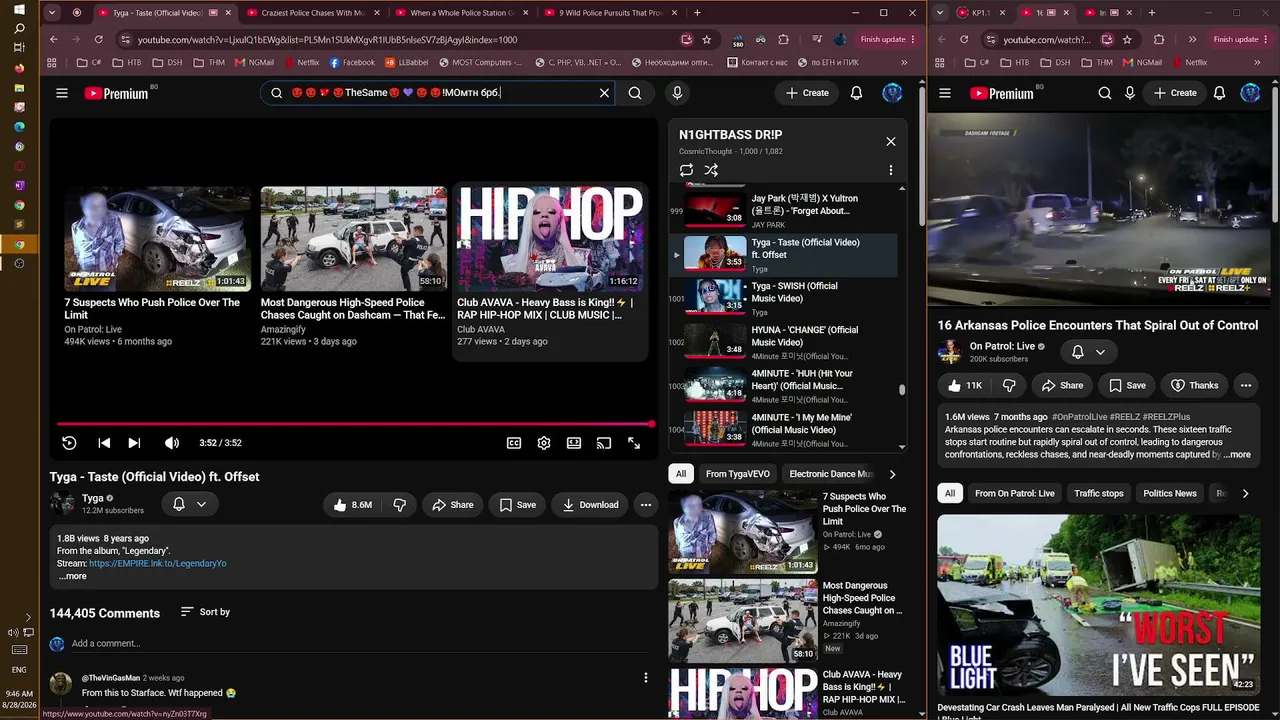Click Finish update in the right browser
The image size is (1280, 720).
tap(1241, 40)
